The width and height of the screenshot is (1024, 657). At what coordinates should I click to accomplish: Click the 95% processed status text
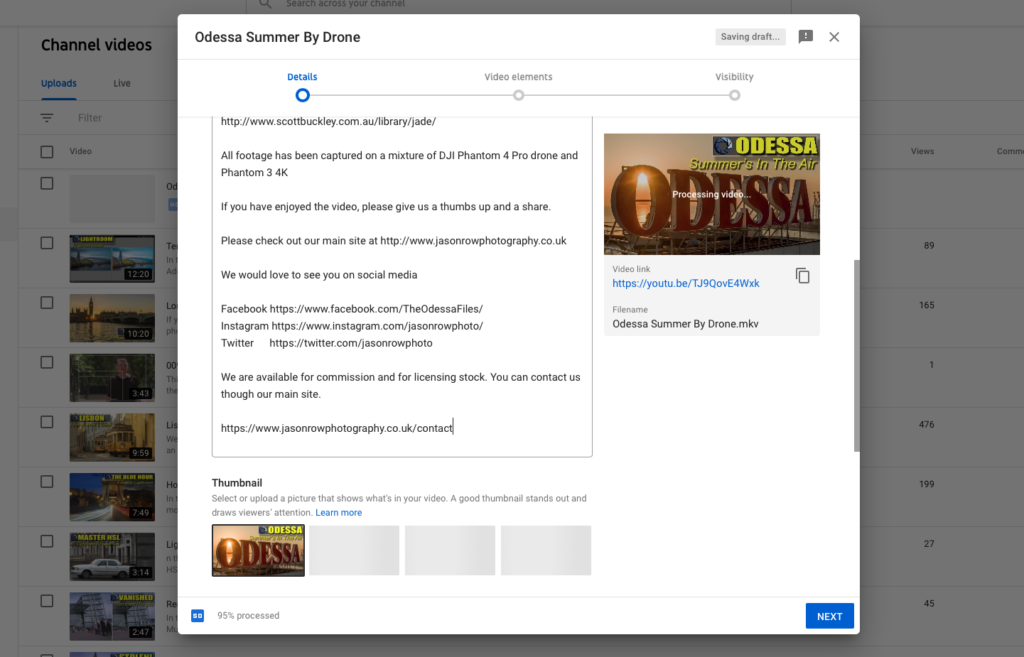[x=248, y=615]
